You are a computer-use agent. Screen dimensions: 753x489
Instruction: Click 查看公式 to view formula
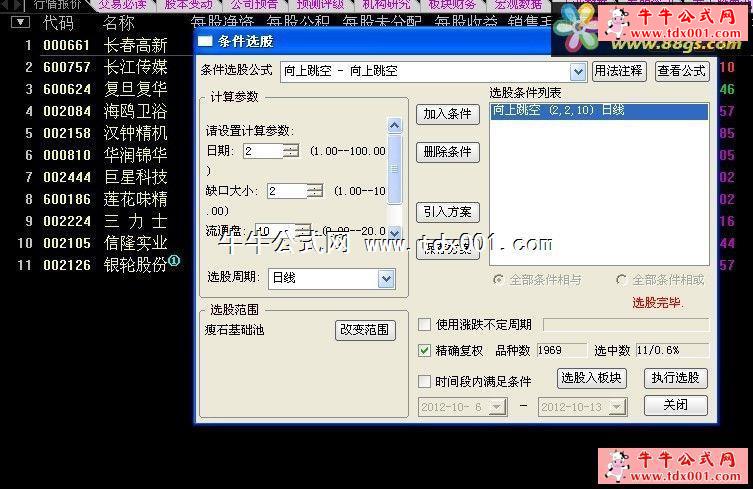682,72
